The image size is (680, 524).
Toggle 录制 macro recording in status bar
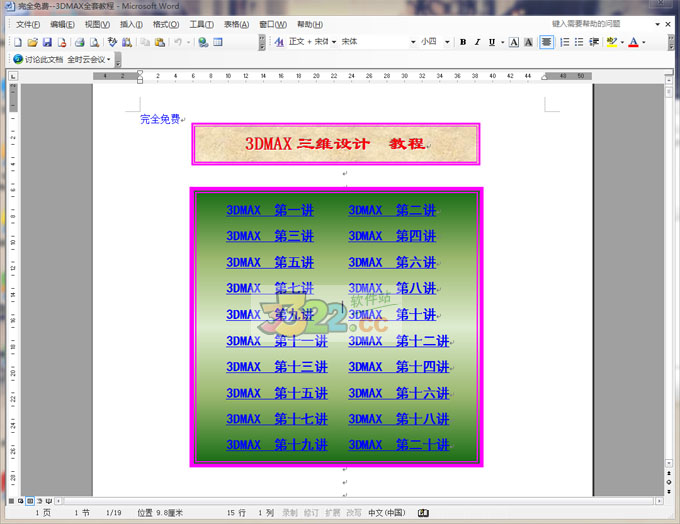tap(290, 513)
